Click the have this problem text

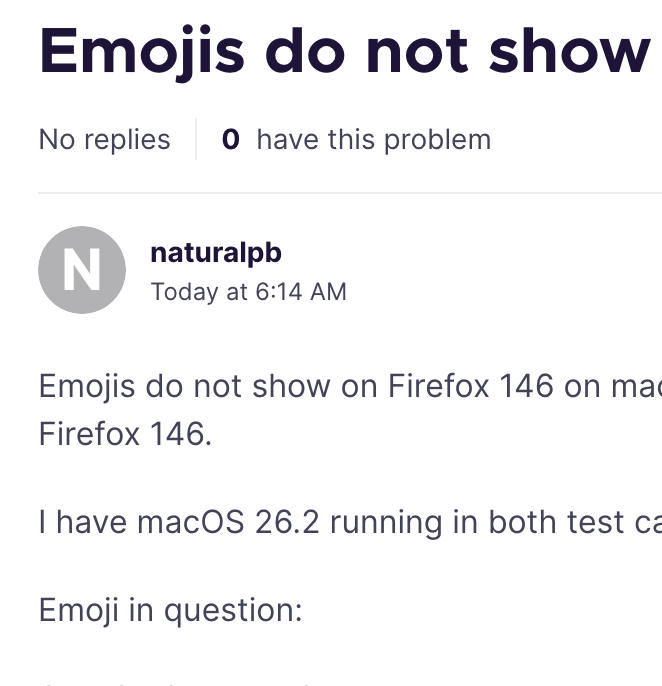click(373, 139)
